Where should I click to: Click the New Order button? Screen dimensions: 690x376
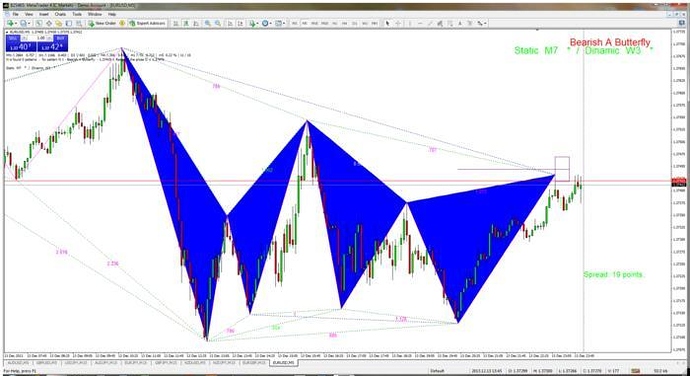point(103,23)
